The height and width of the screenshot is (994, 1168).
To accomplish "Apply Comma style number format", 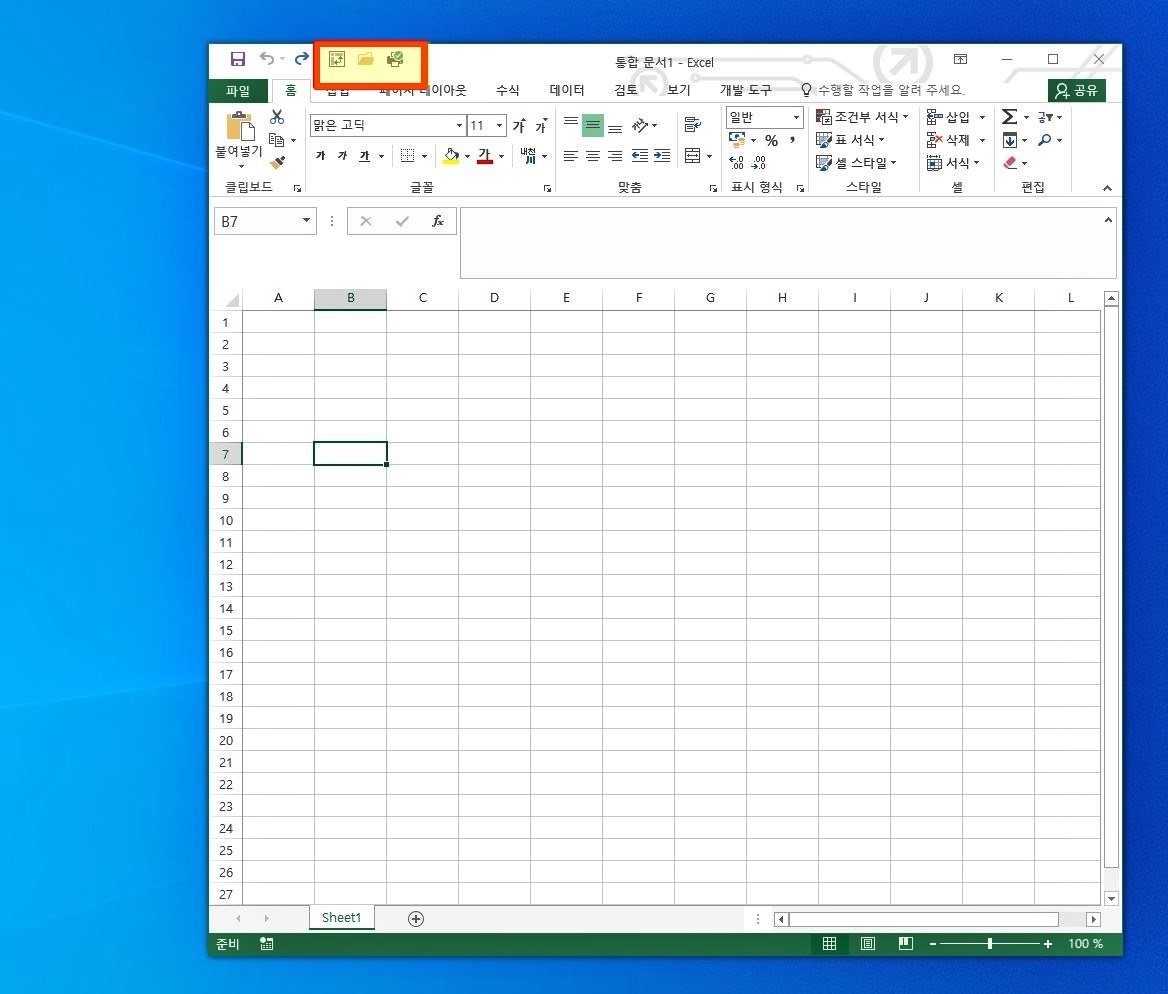I will 793,140.
